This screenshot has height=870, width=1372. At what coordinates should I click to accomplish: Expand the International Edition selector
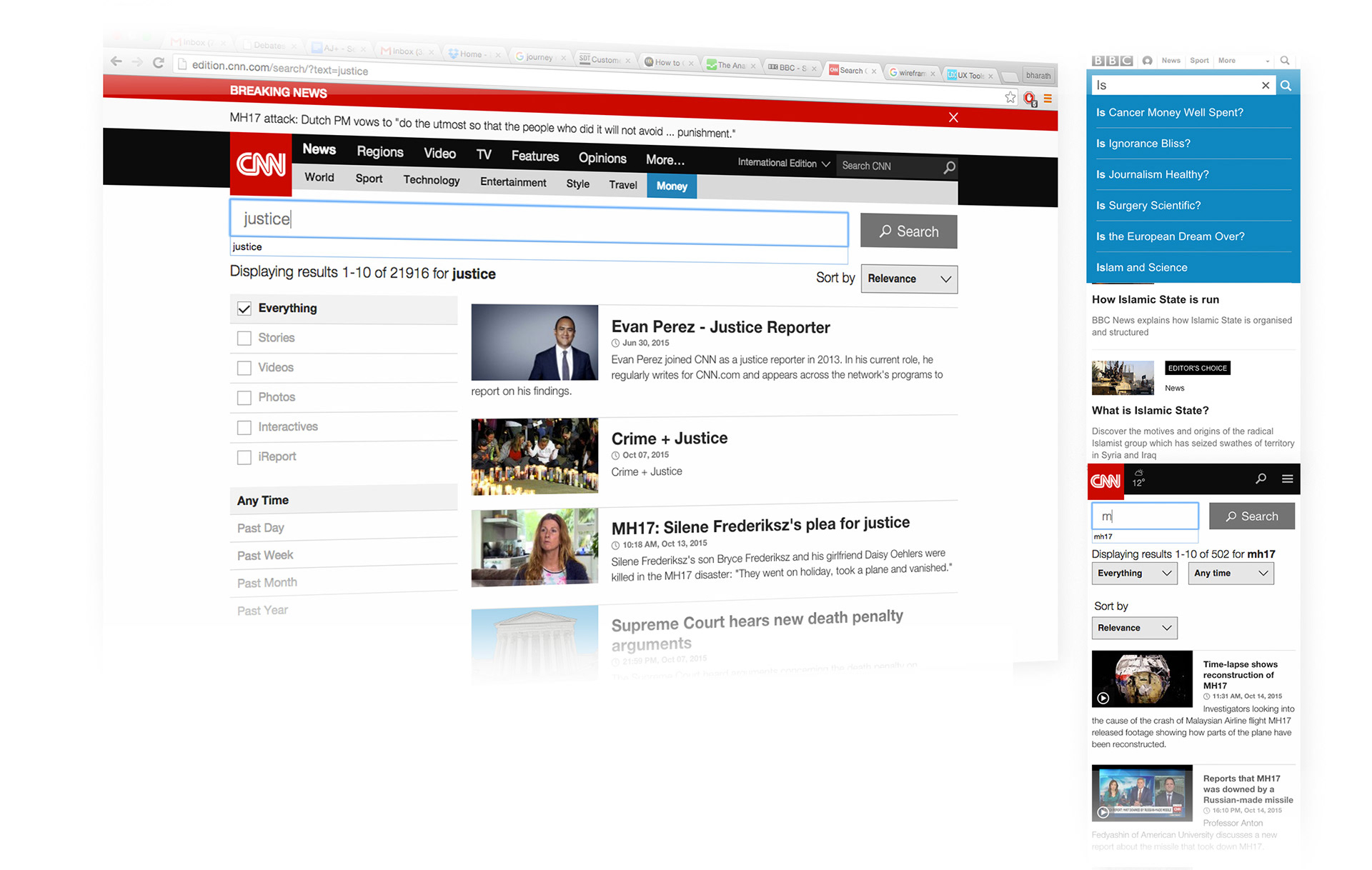tap(784, 164)
